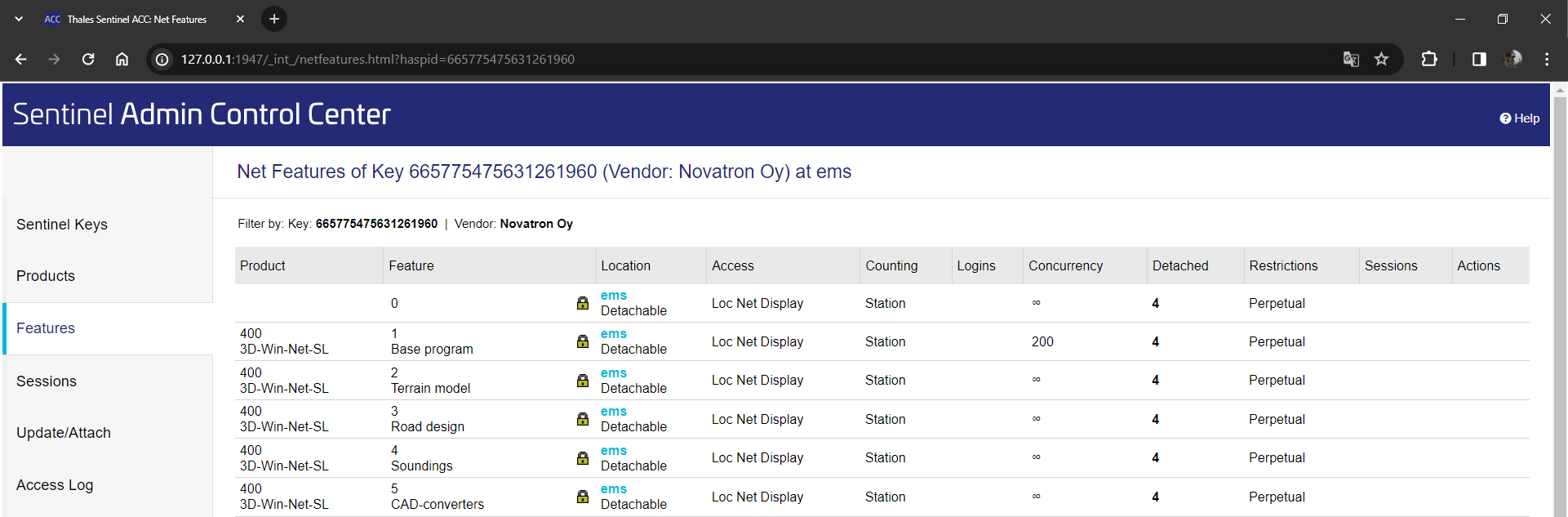Click lock icon in CAD-converters row
1568x517 pixels.
[x=583, y=497]
